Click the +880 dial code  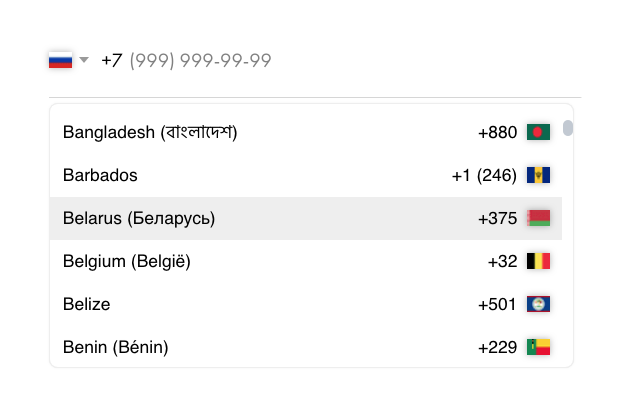pyautogui.click(x=497, y=132)
